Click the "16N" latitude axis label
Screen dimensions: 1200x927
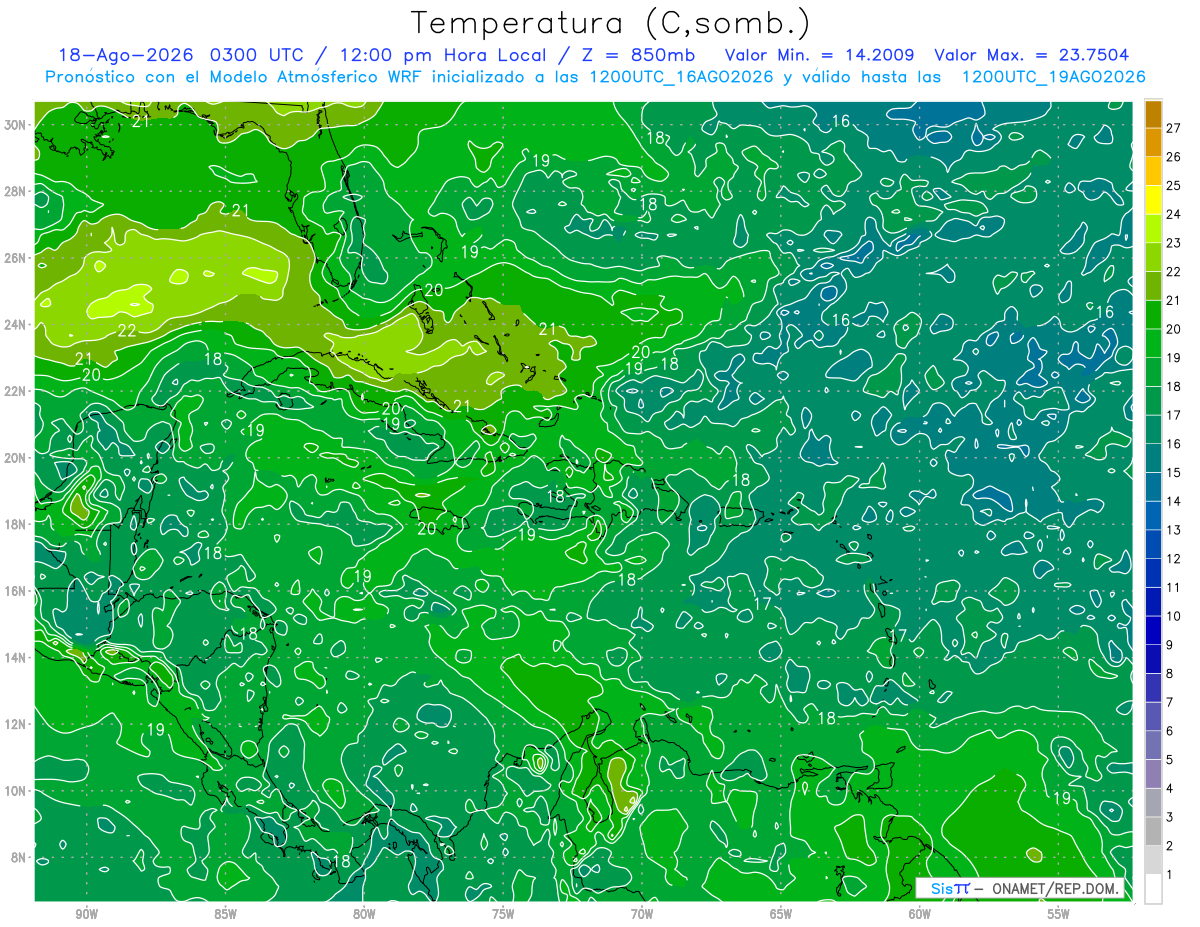click(17, 591)
